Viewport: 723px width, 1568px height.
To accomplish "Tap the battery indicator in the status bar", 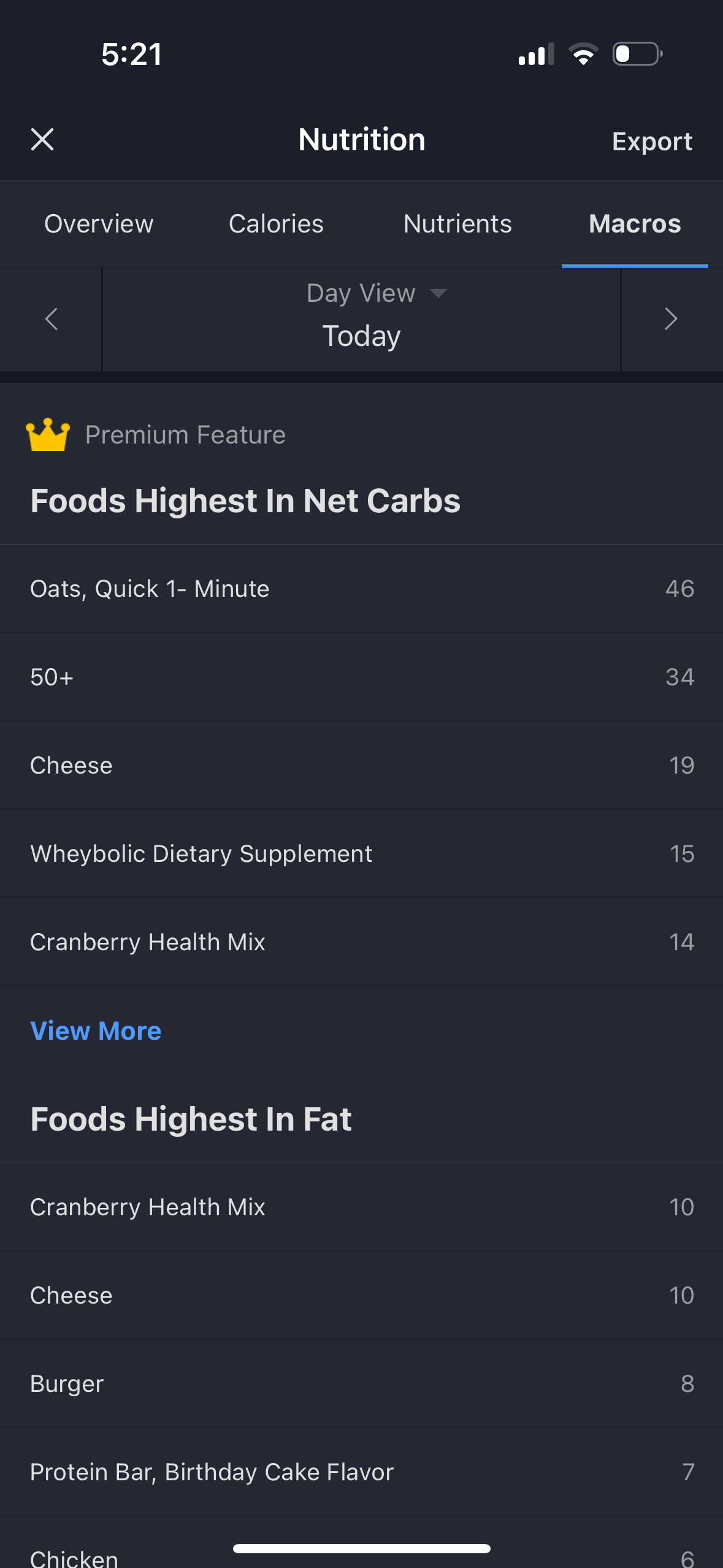I will 637,54.
